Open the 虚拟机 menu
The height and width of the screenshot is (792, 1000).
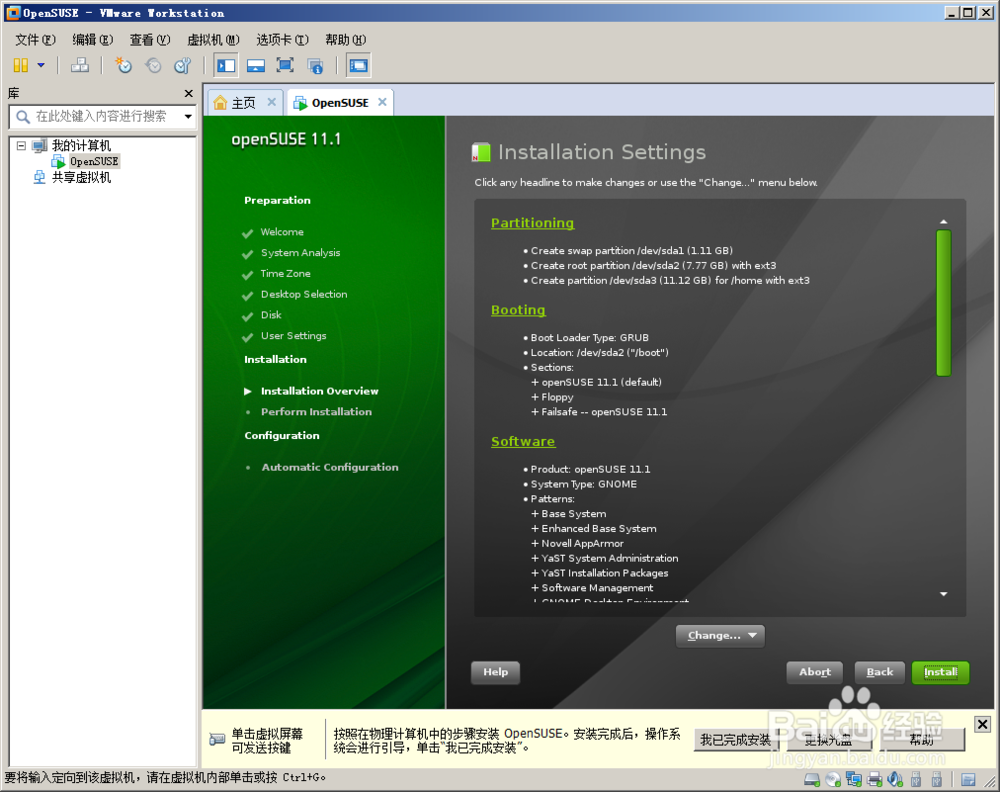213,40
